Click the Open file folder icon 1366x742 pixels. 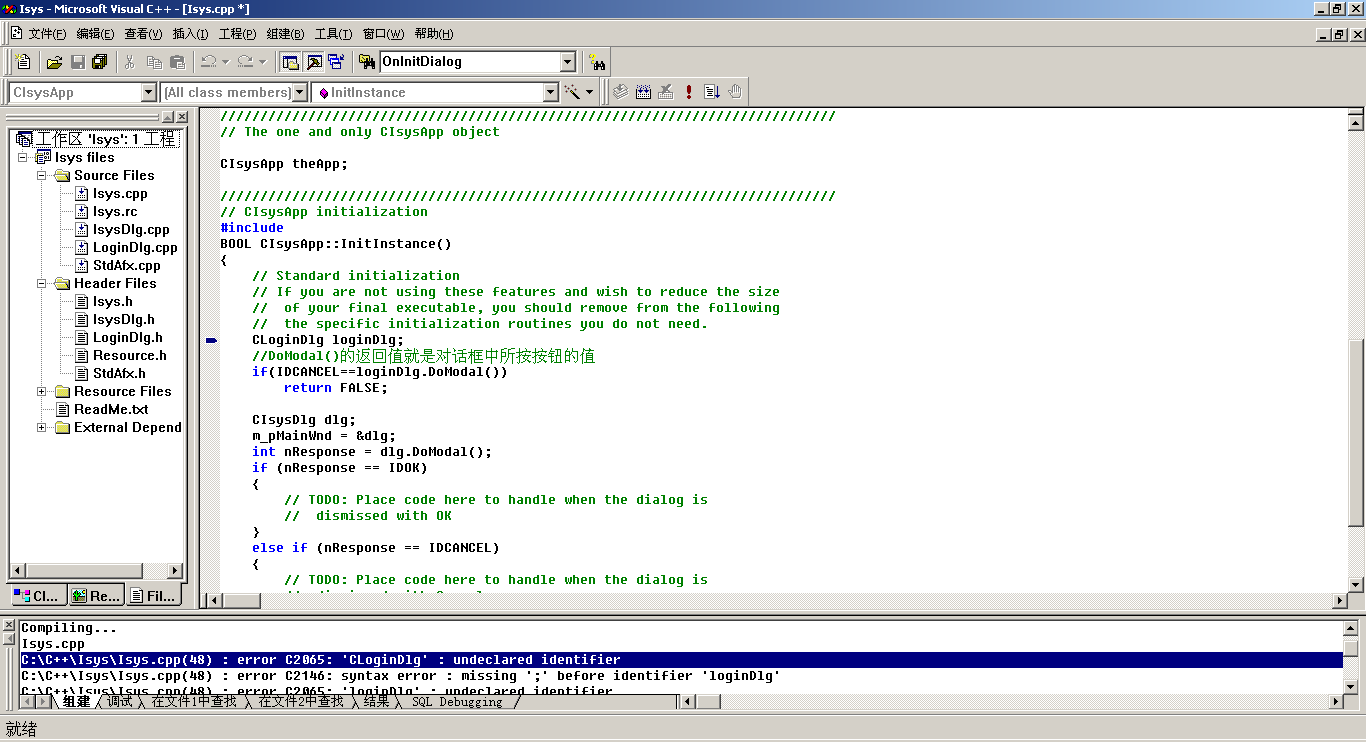(x=54, y=62)
